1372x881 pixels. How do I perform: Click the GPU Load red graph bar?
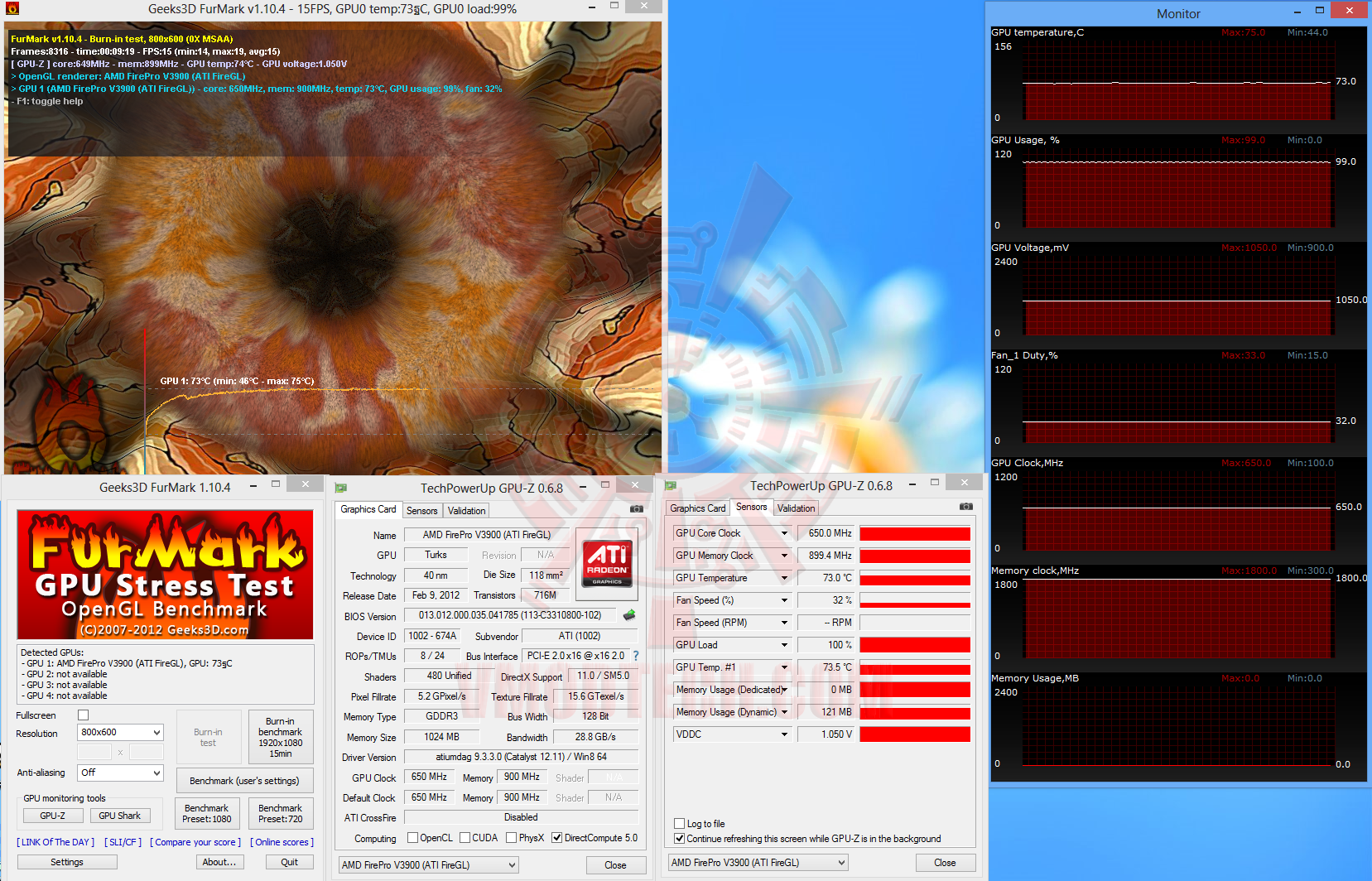pyautogui.click(x=915, y=645)
